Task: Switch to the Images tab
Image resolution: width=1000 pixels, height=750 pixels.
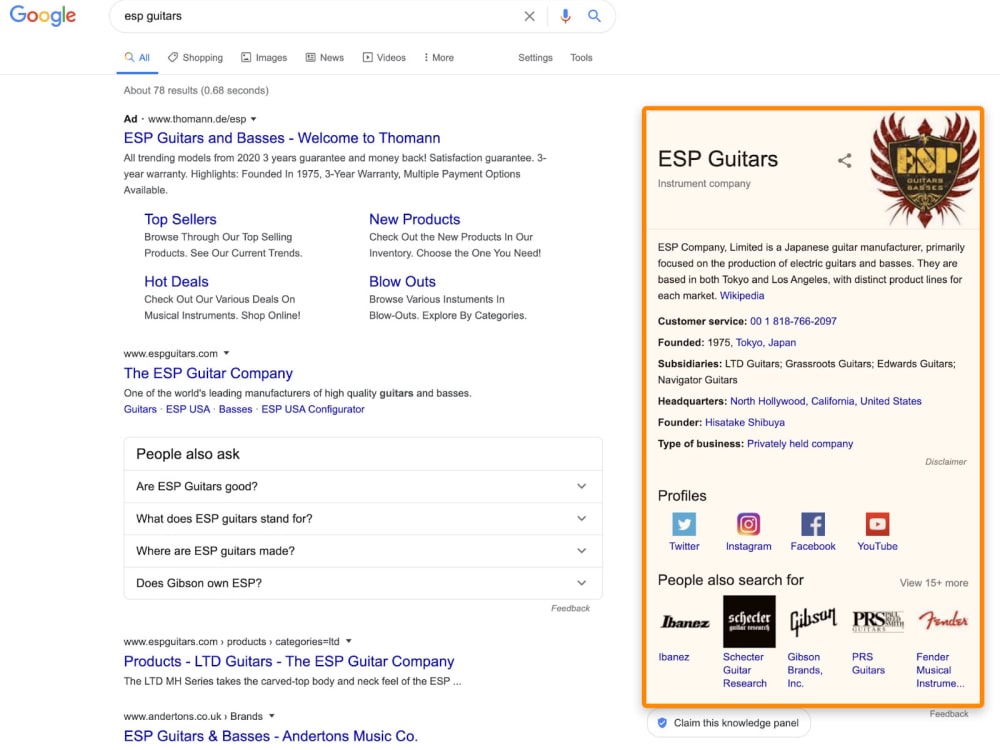Action: pyautogui.click(x=264, y=57)
